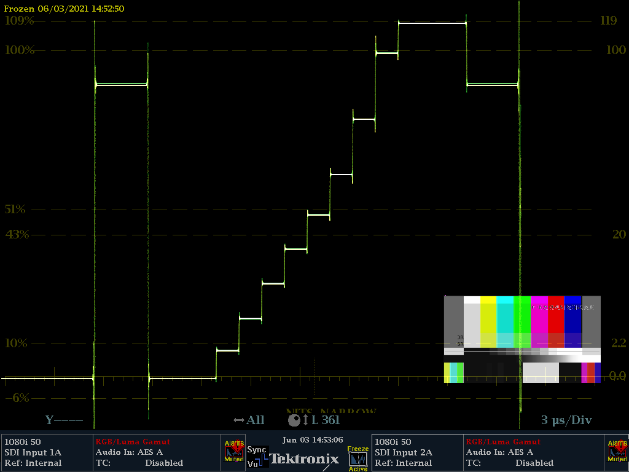The width and height of the screenshot is (629, 472).
Task: Click the Frozen 06/03/2021 14:52:50 status
Action: [x=64, y=8]
